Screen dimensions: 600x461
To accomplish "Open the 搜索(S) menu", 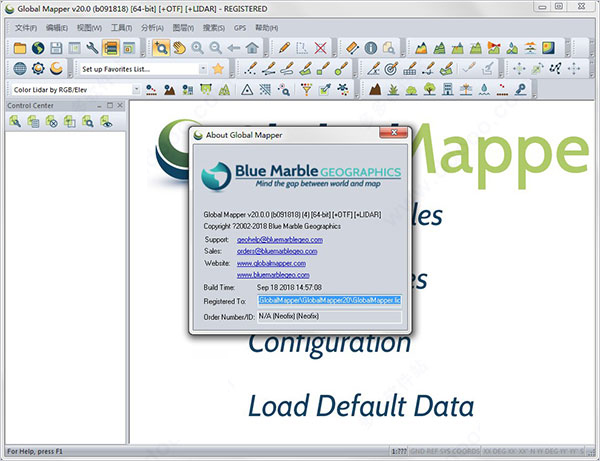I will tap(214, 28).
